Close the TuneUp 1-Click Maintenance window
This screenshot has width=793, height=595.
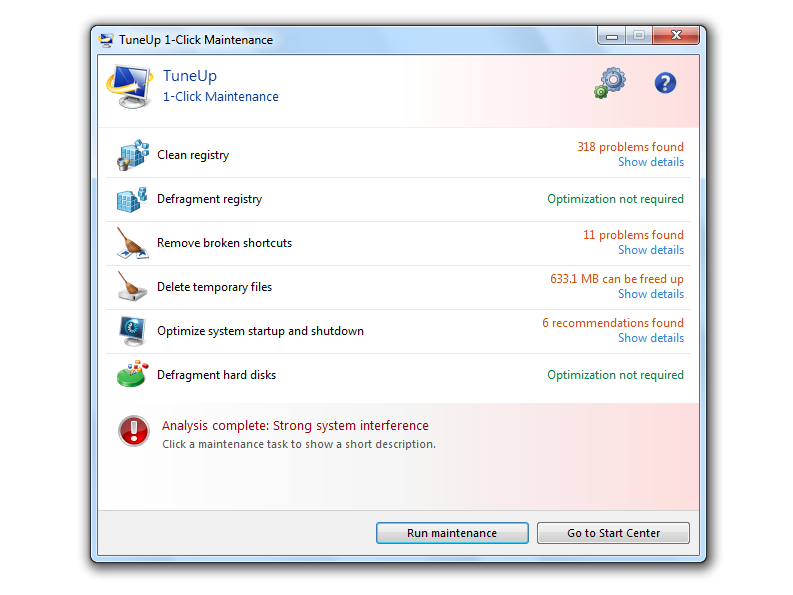point(676,35)
